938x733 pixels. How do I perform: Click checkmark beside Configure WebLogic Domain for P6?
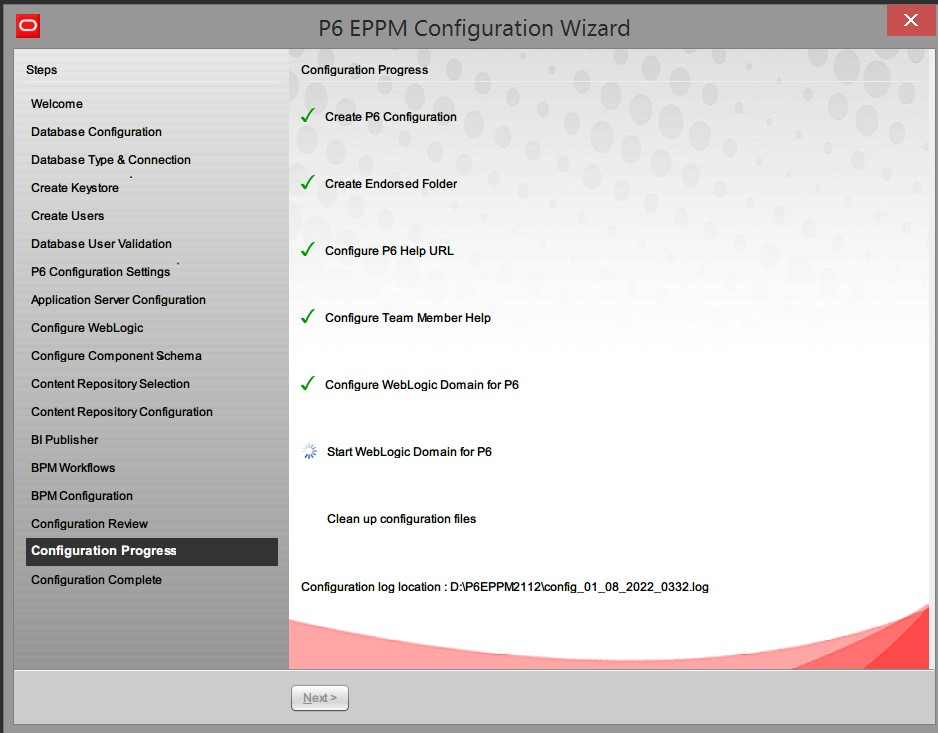tap(308, 384)
